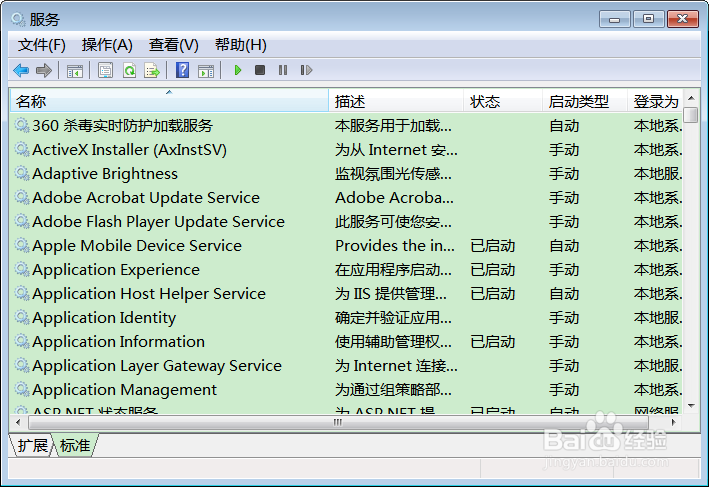The height and width of the screenshot is (487, 709).
Task: Click vertical scrollbar up arrow
Action: tap(691, 98)
